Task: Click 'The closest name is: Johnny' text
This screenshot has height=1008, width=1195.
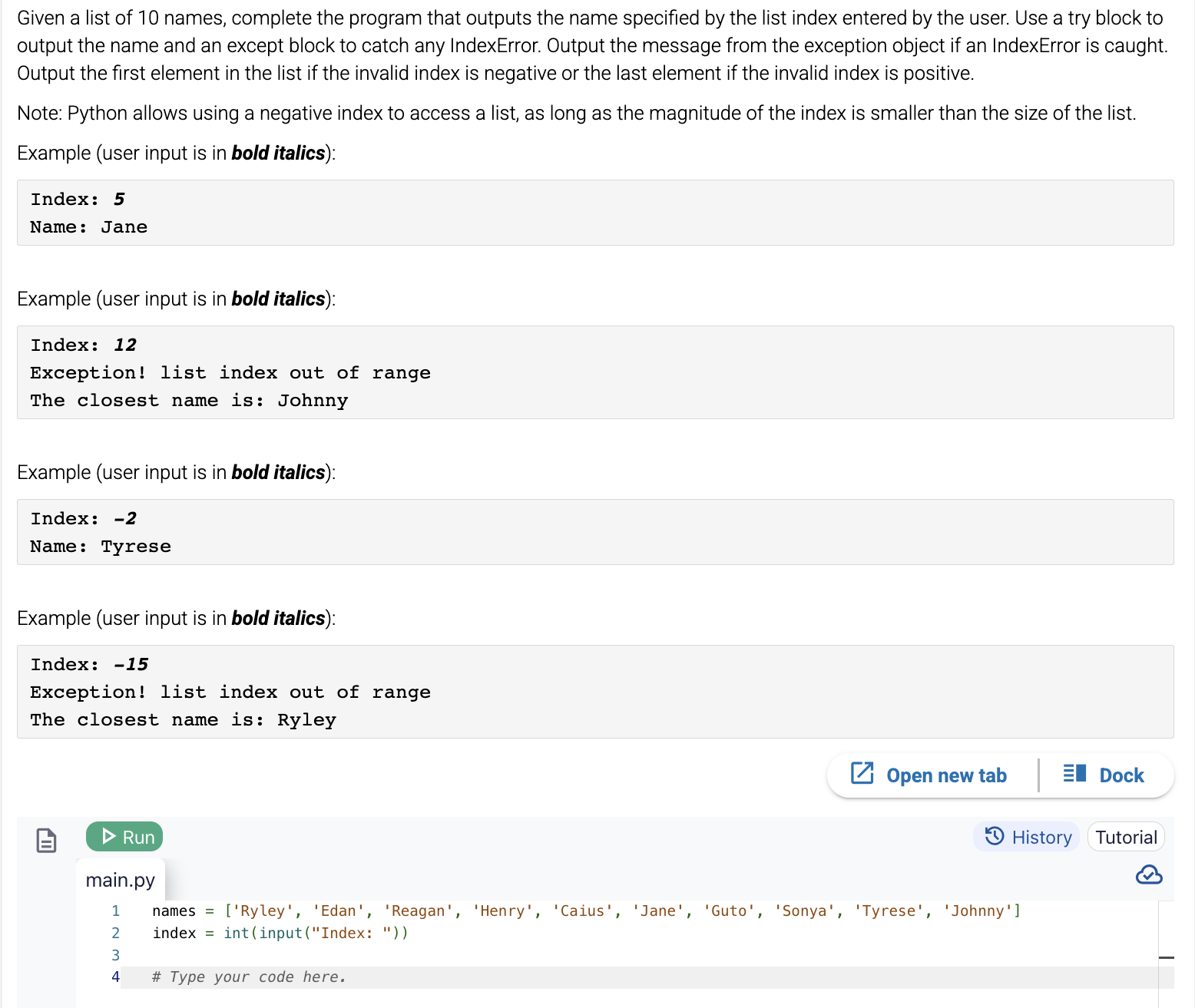Action: 189,401
